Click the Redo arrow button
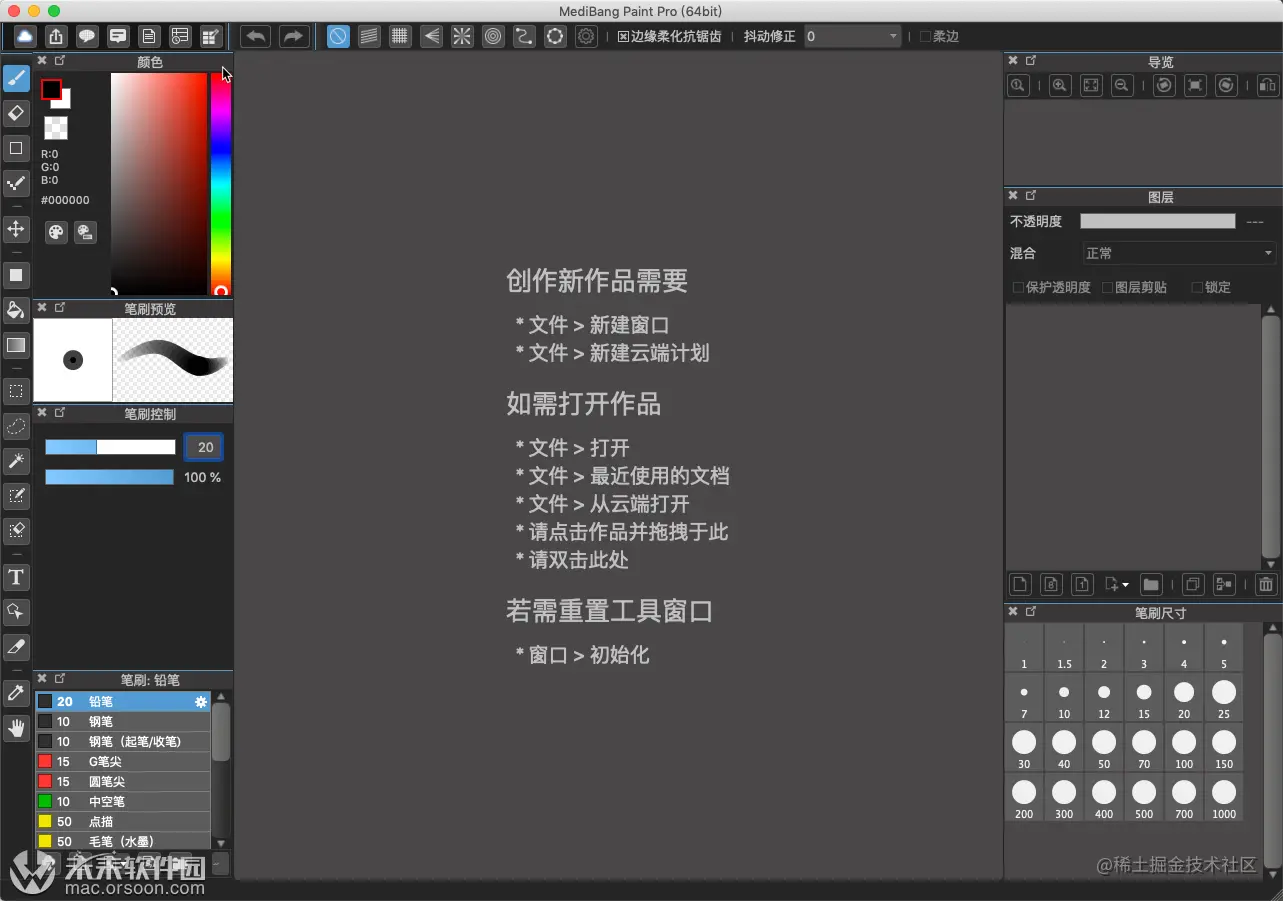The image size is (1283, 901). pos(293,36)
